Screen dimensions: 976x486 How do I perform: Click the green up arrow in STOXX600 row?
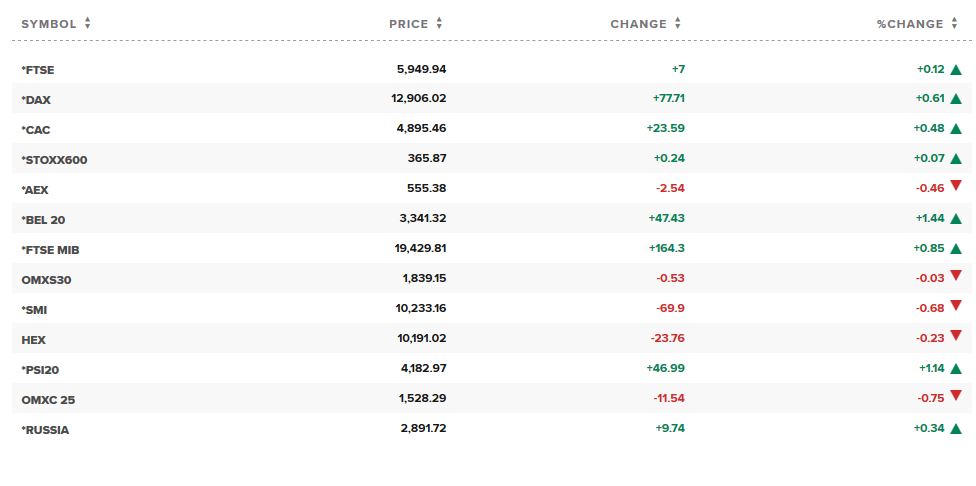956,159
